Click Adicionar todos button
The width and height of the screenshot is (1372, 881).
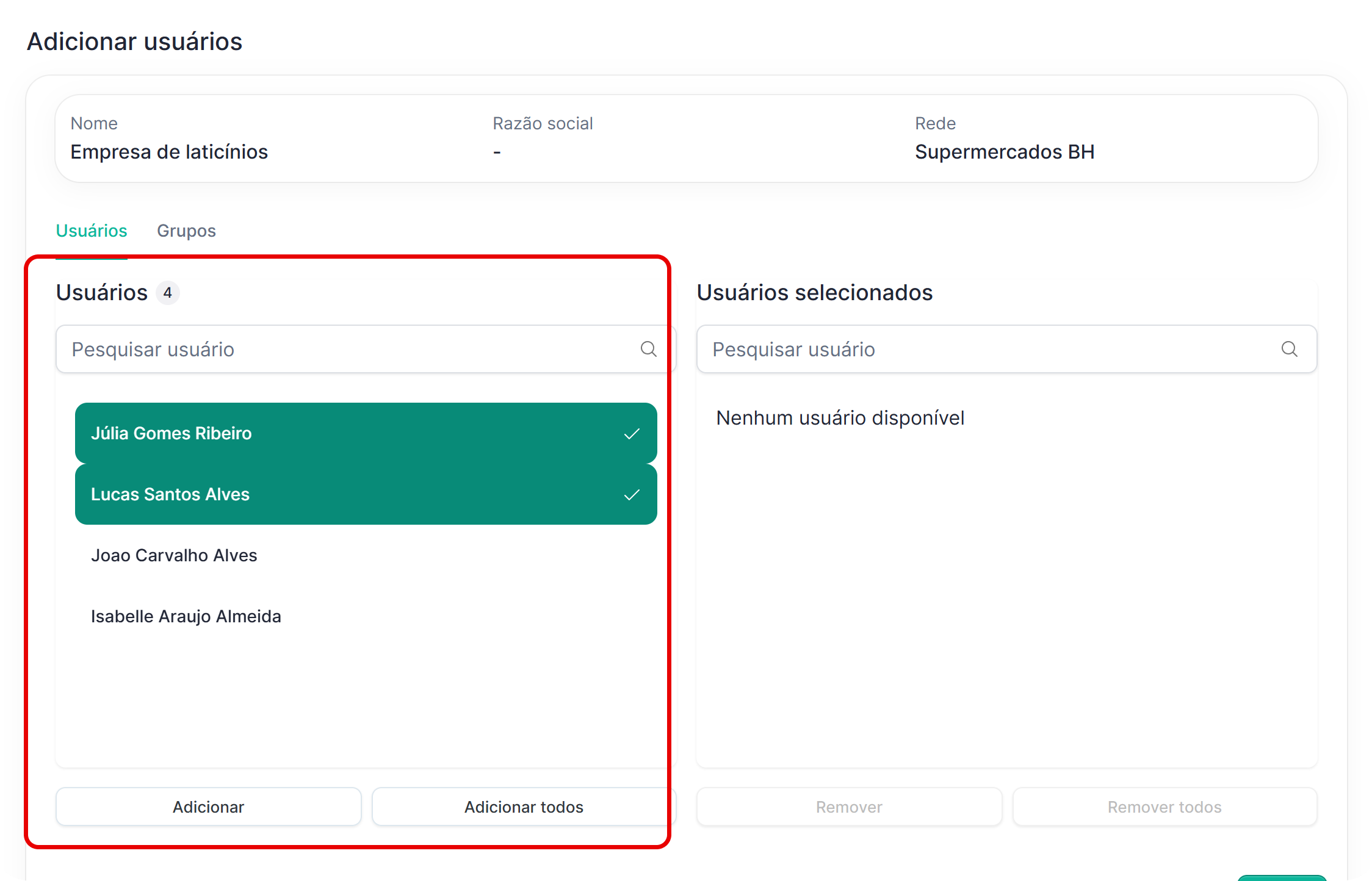pos(523,807)
